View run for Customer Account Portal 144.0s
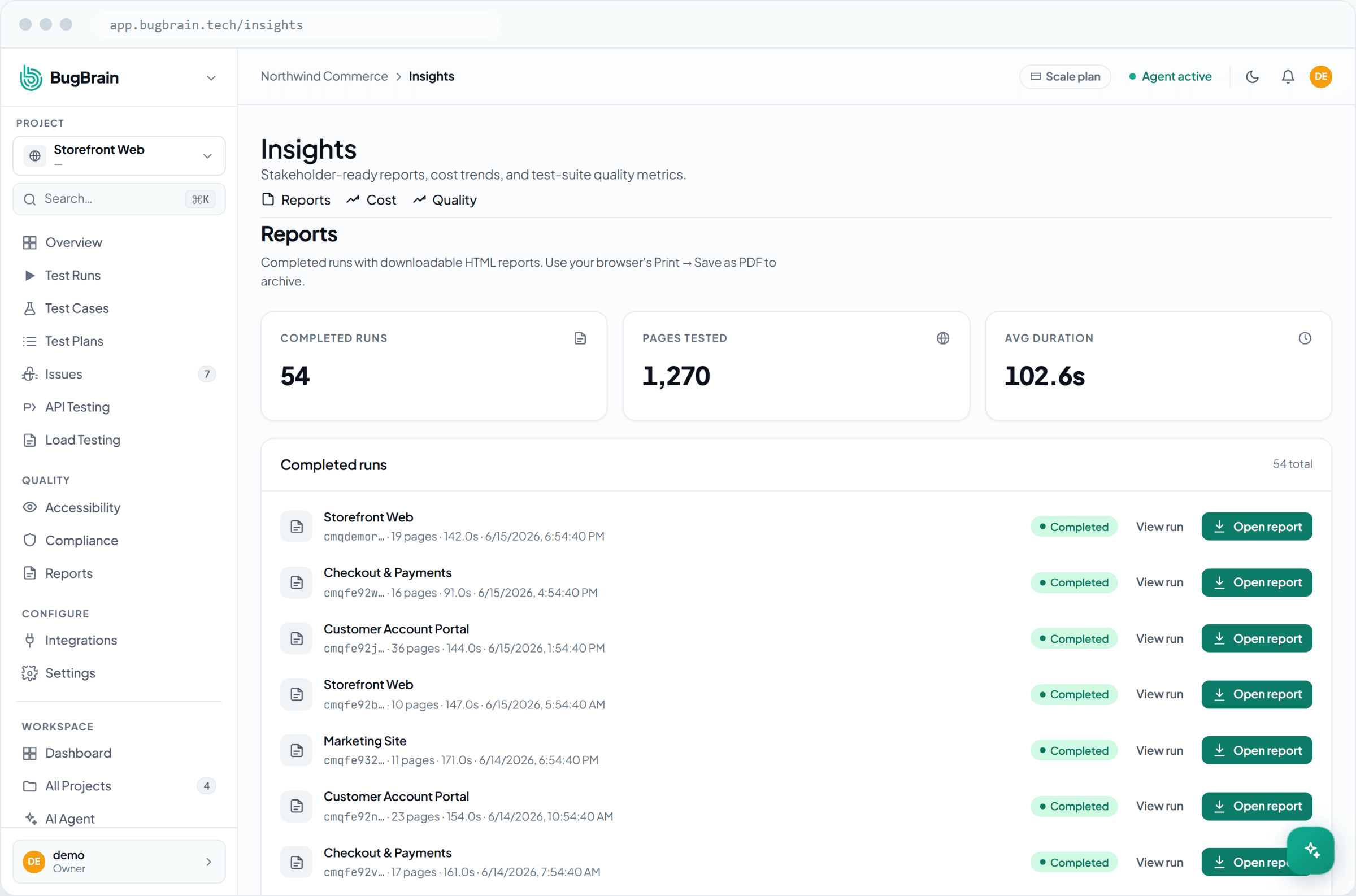The width and height of the screenshot is (1356, 896). coord(1159,638)
